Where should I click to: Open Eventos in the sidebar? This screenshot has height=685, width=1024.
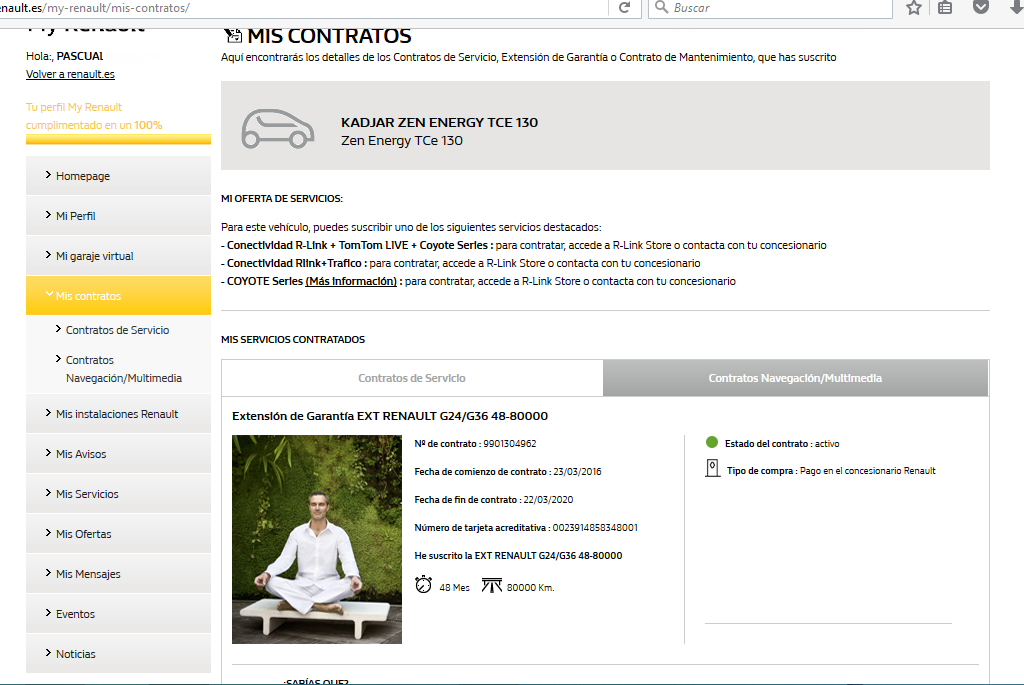[118, 614]
